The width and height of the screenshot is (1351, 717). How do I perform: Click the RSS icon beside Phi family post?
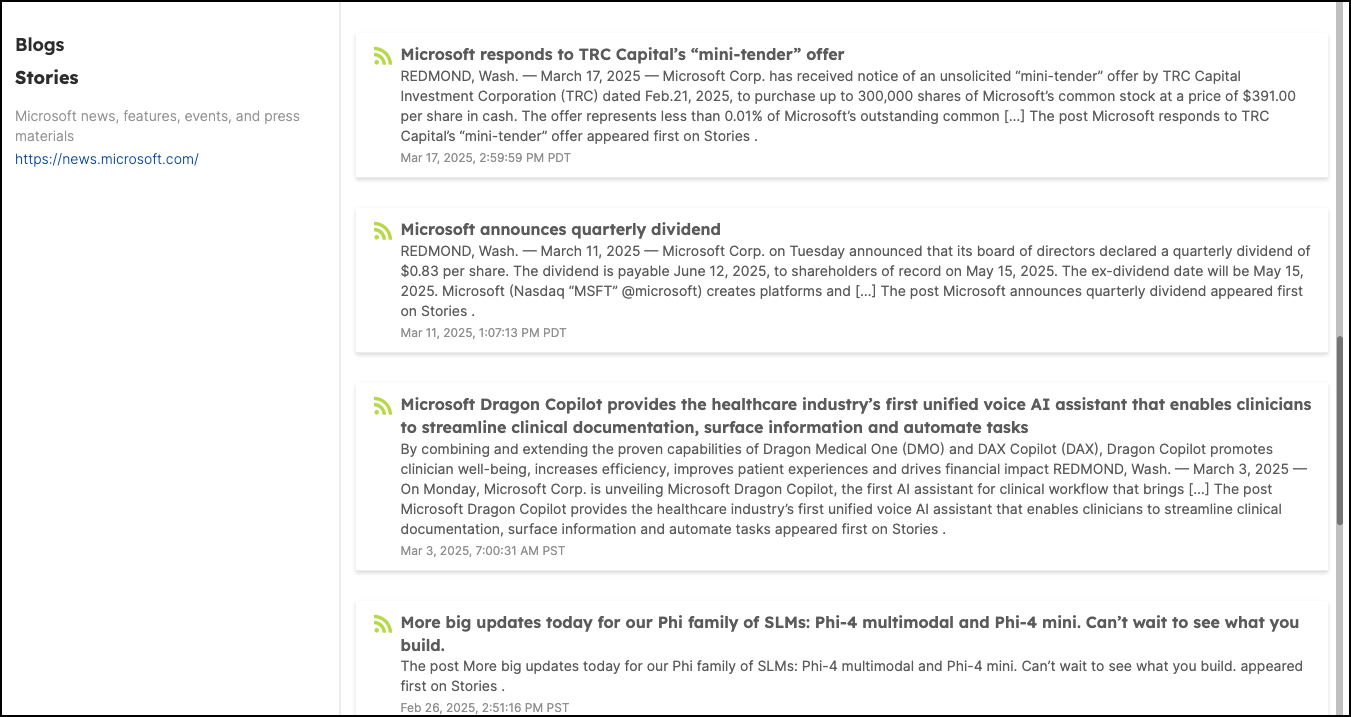382,624
